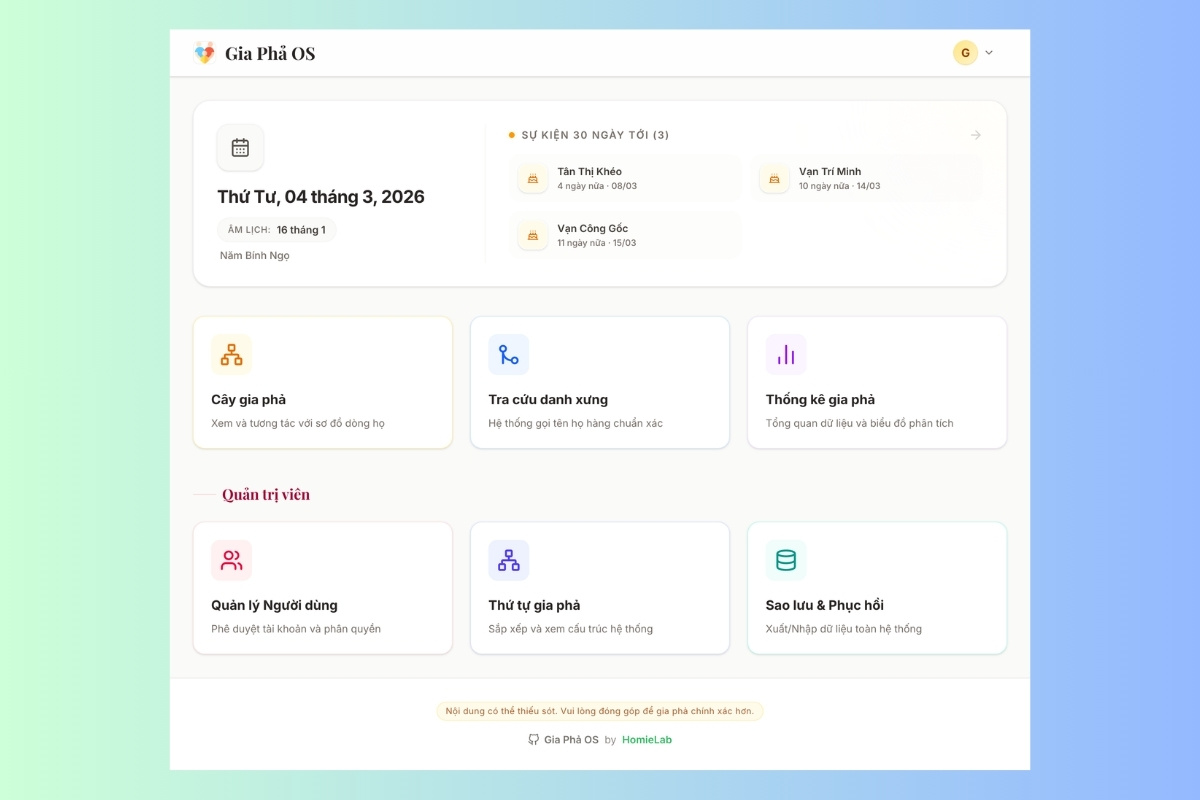This screenshot has height=800, width=1200.
Task: Click birthday cake icon for Vạn Công Gốc
Action: click(x=533, y=236)
